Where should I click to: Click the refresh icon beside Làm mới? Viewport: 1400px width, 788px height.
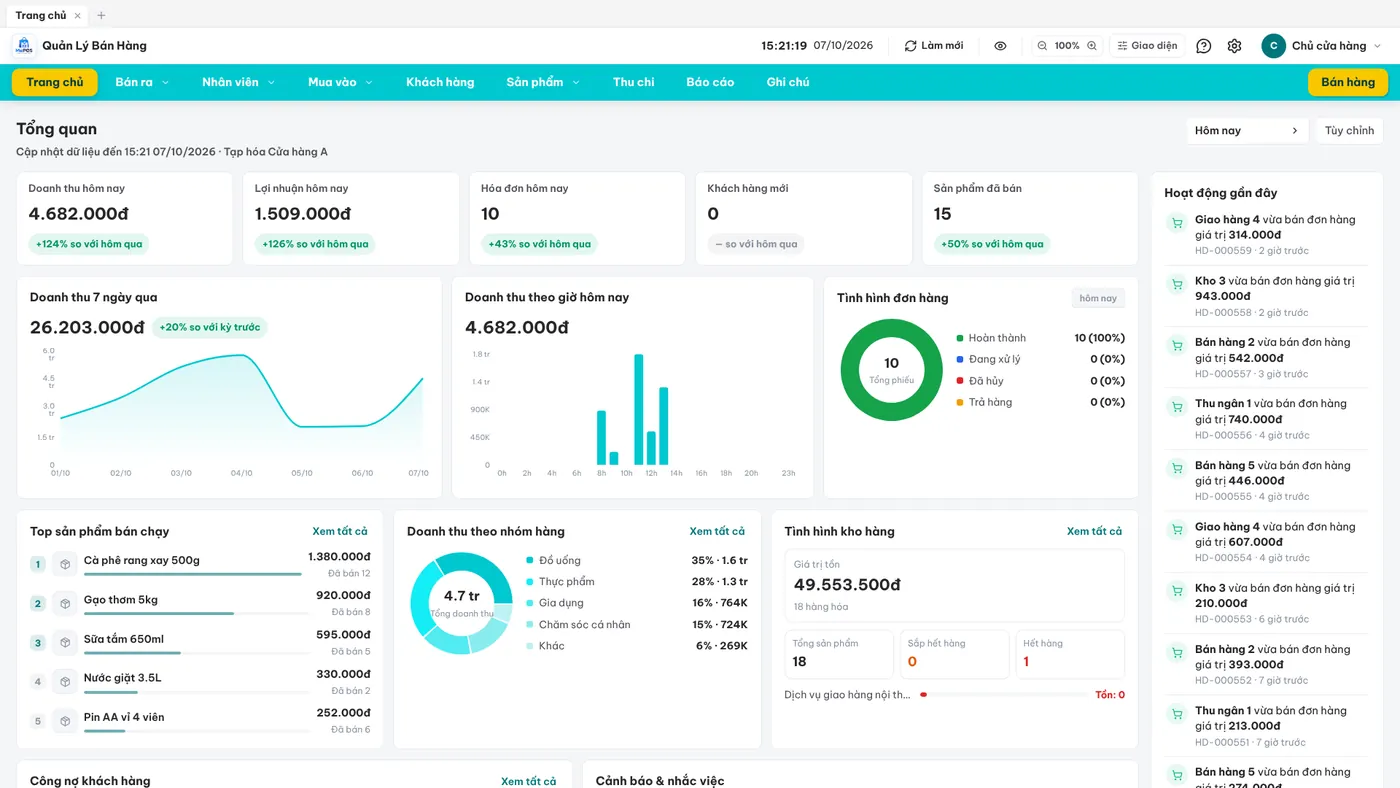point(910,46)
